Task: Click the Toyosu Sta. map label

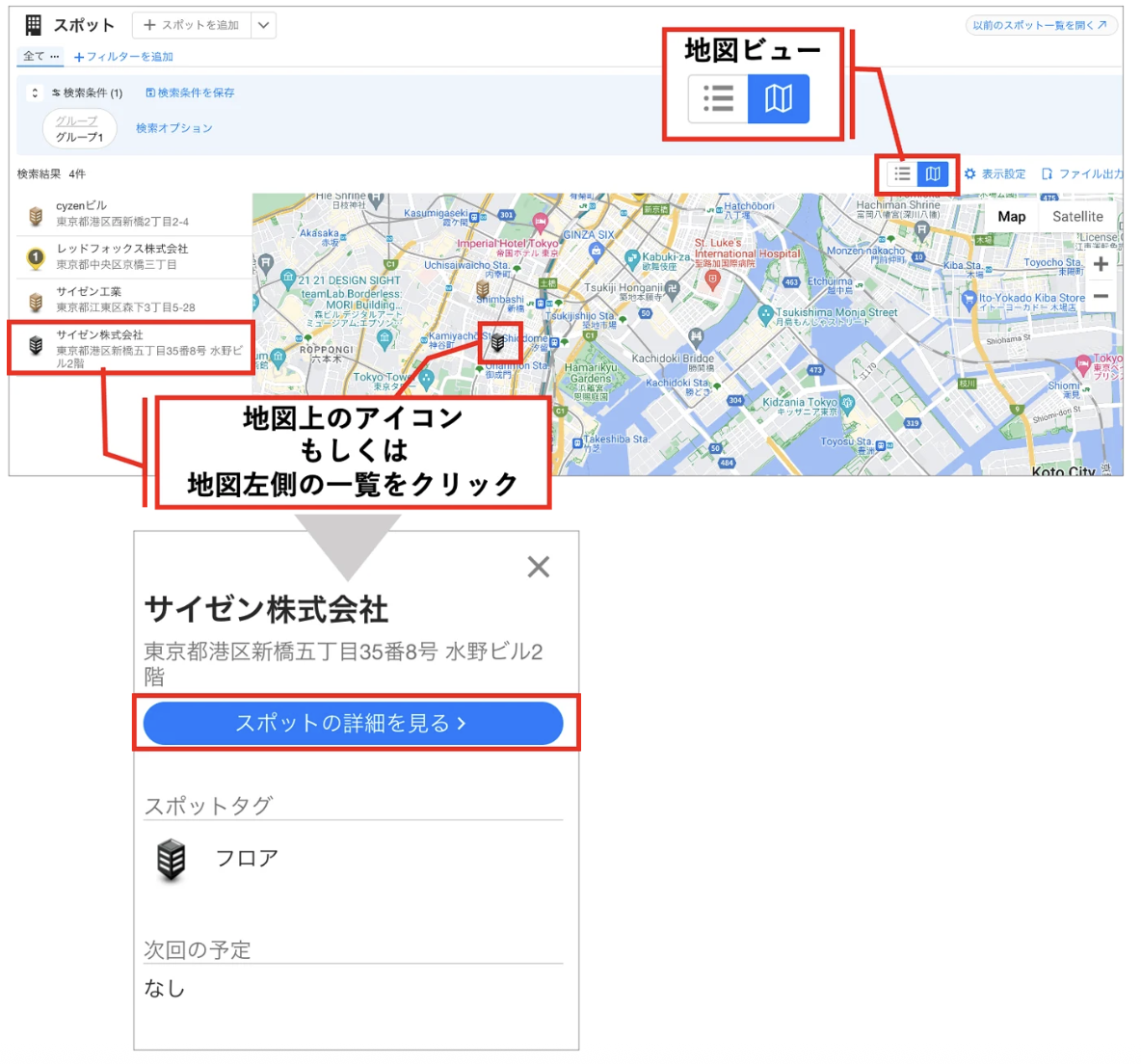Action: 845,441
